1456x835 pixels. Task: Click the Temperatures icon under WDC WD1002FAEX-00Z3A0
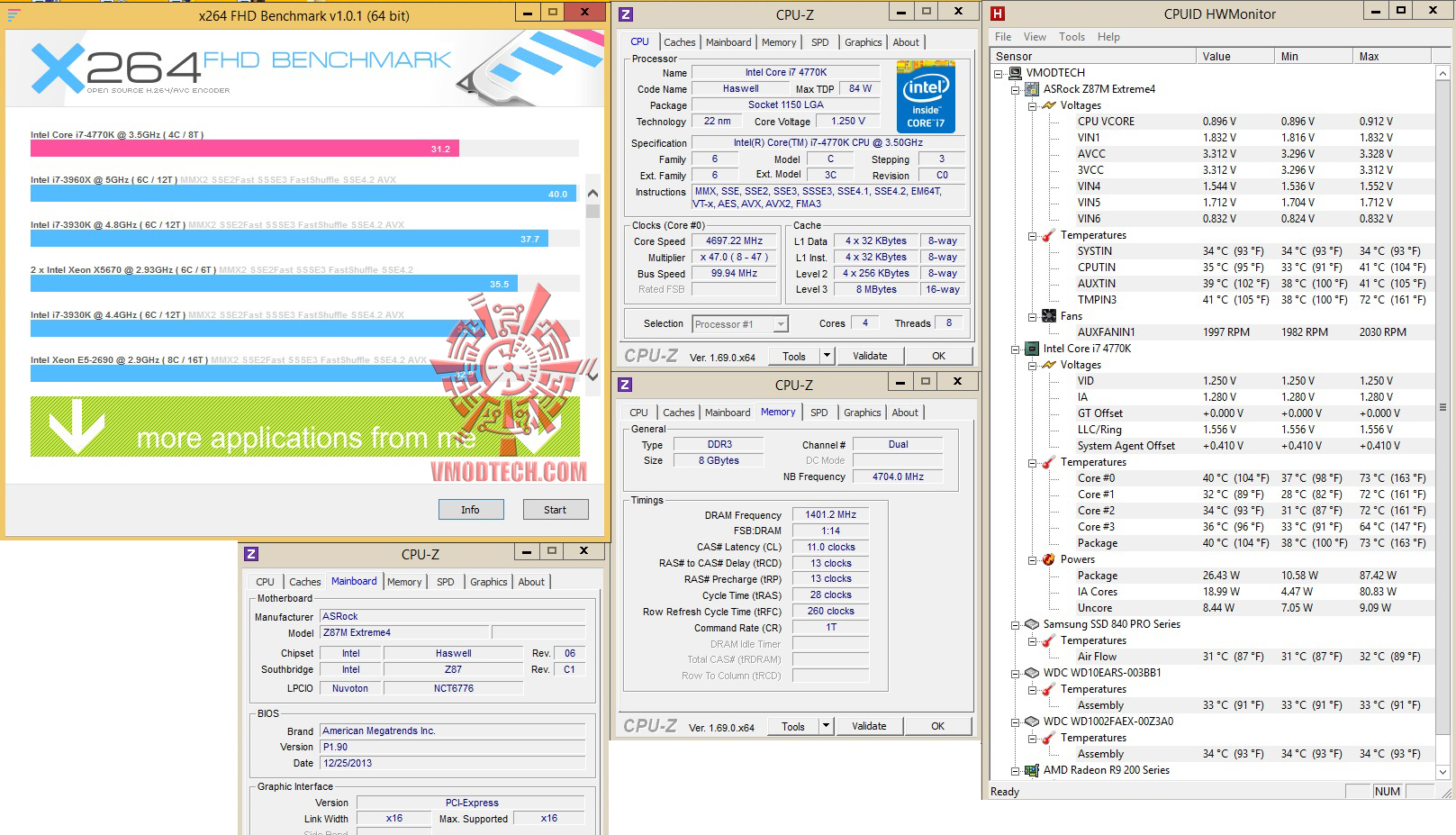[1049, 738]
